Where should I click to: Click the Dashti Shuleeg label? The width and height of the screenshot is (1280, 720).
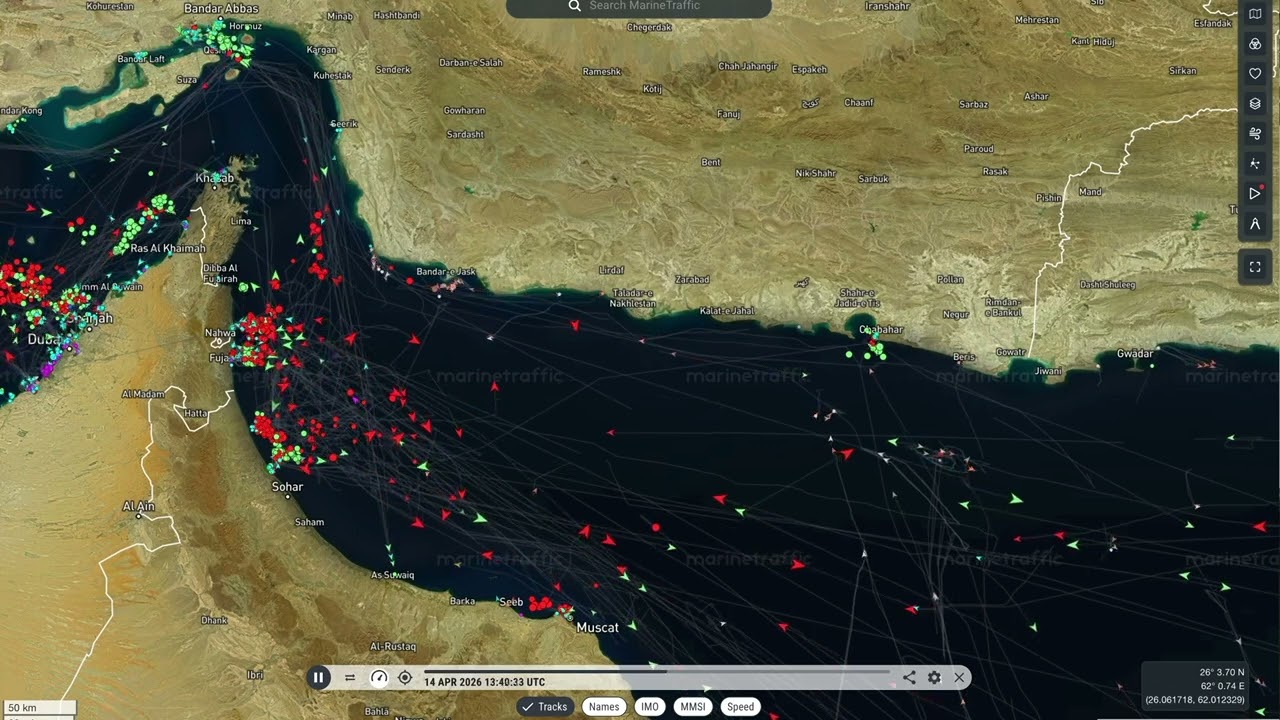click(1108, 285)
